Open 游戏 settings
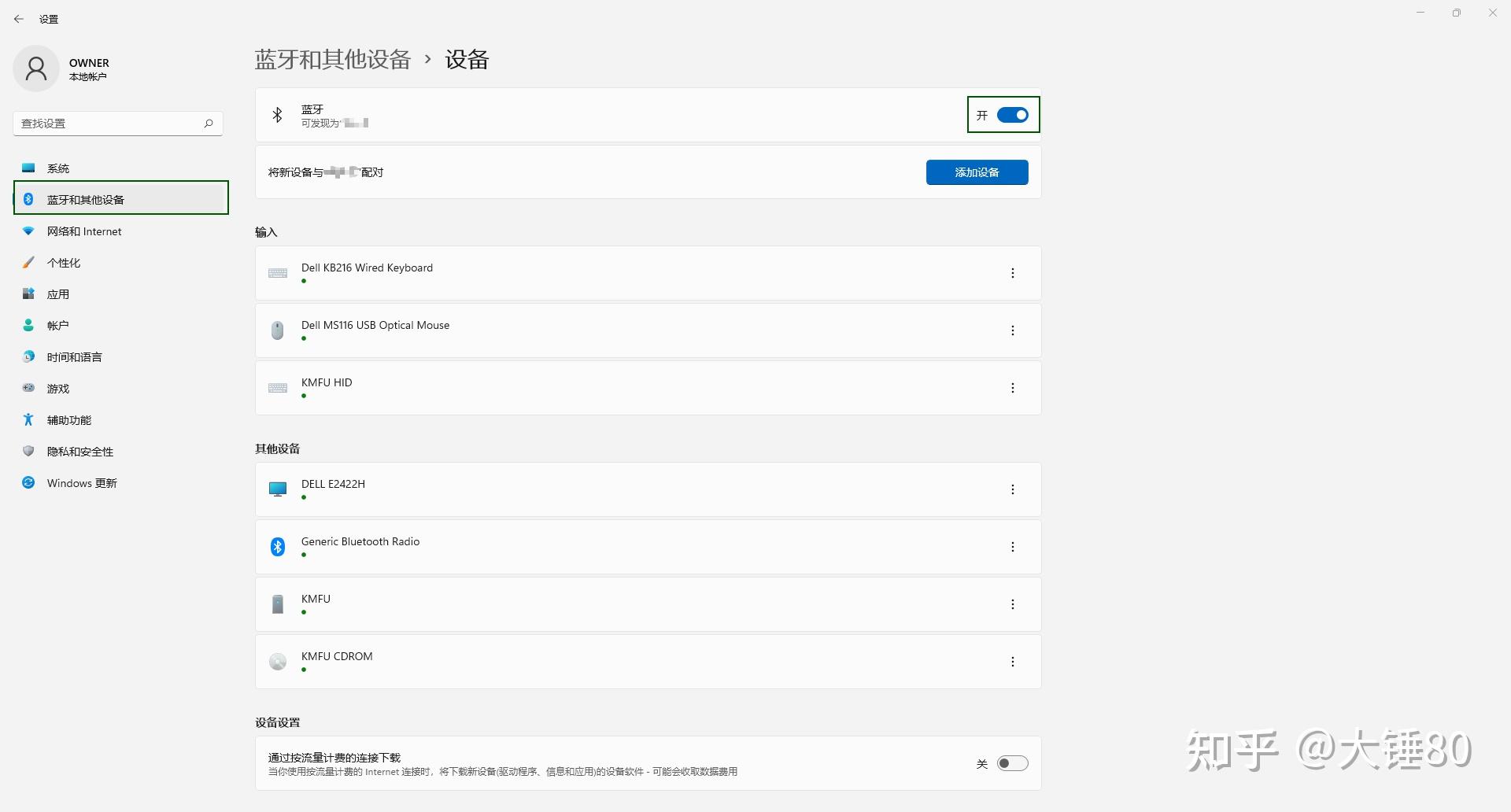 (x=57, y=388)
